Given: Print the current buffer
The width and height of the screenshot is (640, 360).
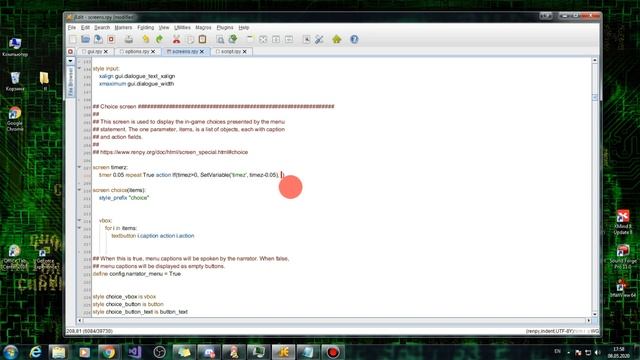Looking at the screenshot, I should (x=129, y=39).
